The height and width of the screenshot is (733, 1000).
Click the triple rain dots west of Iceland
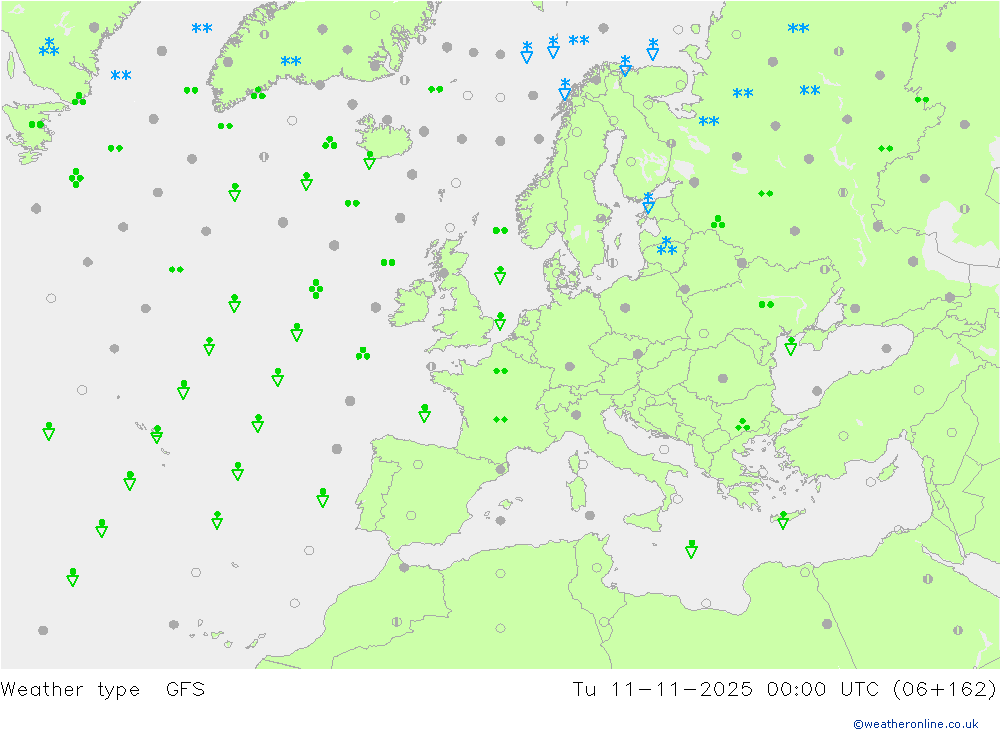(330, 142)
